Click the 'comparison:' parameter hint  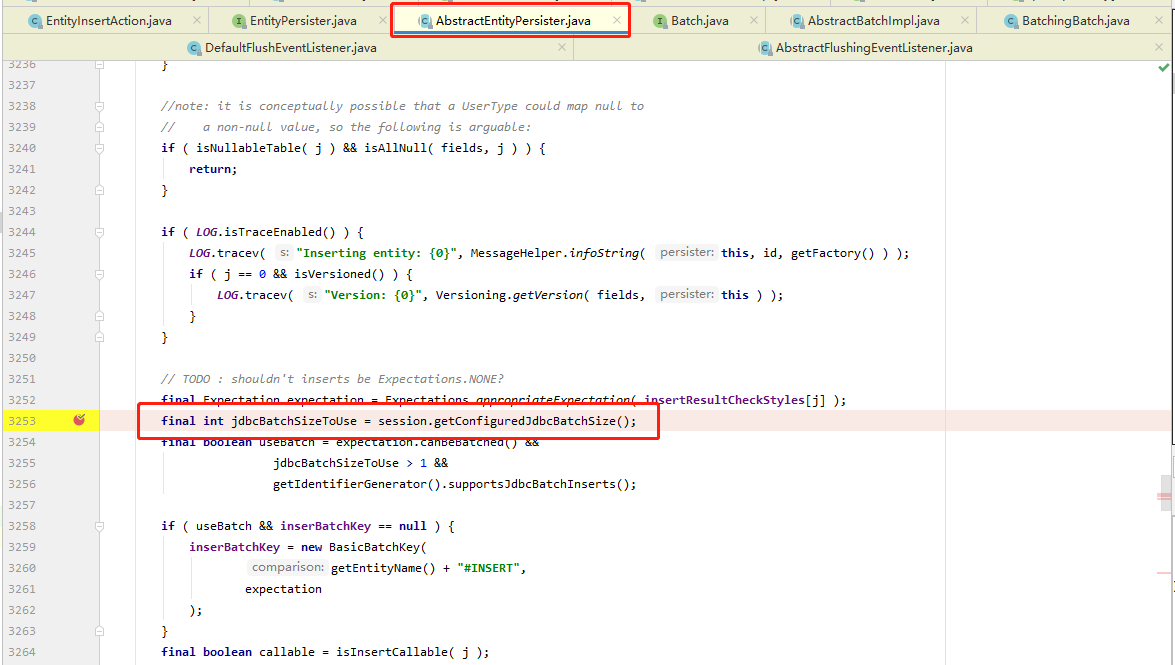[288, 568]
